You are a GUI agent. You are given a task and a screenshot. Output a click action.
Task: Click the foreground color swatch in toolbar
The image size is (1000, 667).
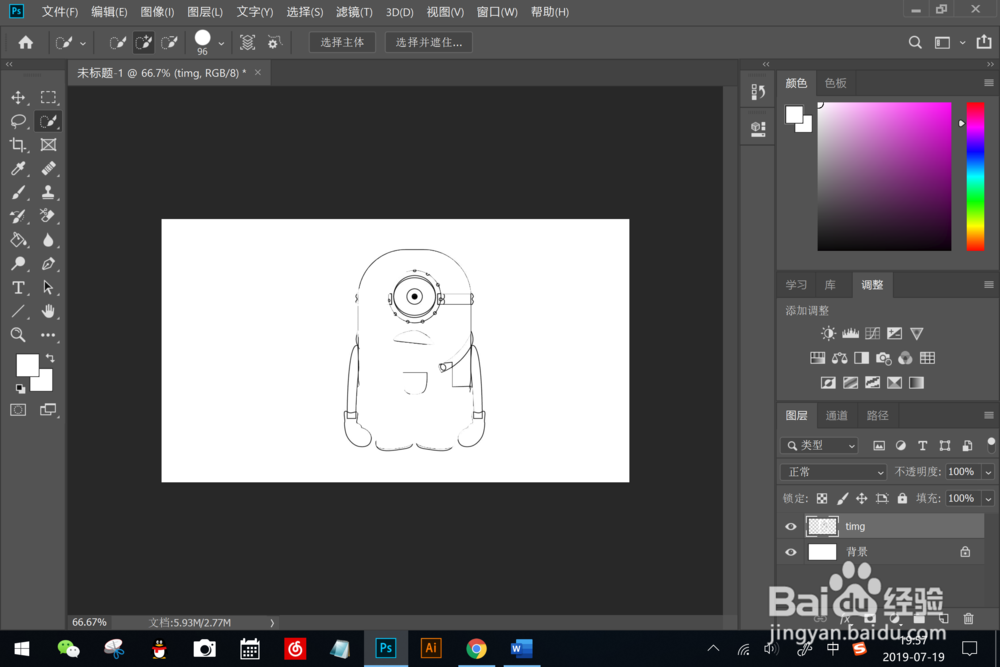click(27, 365)
